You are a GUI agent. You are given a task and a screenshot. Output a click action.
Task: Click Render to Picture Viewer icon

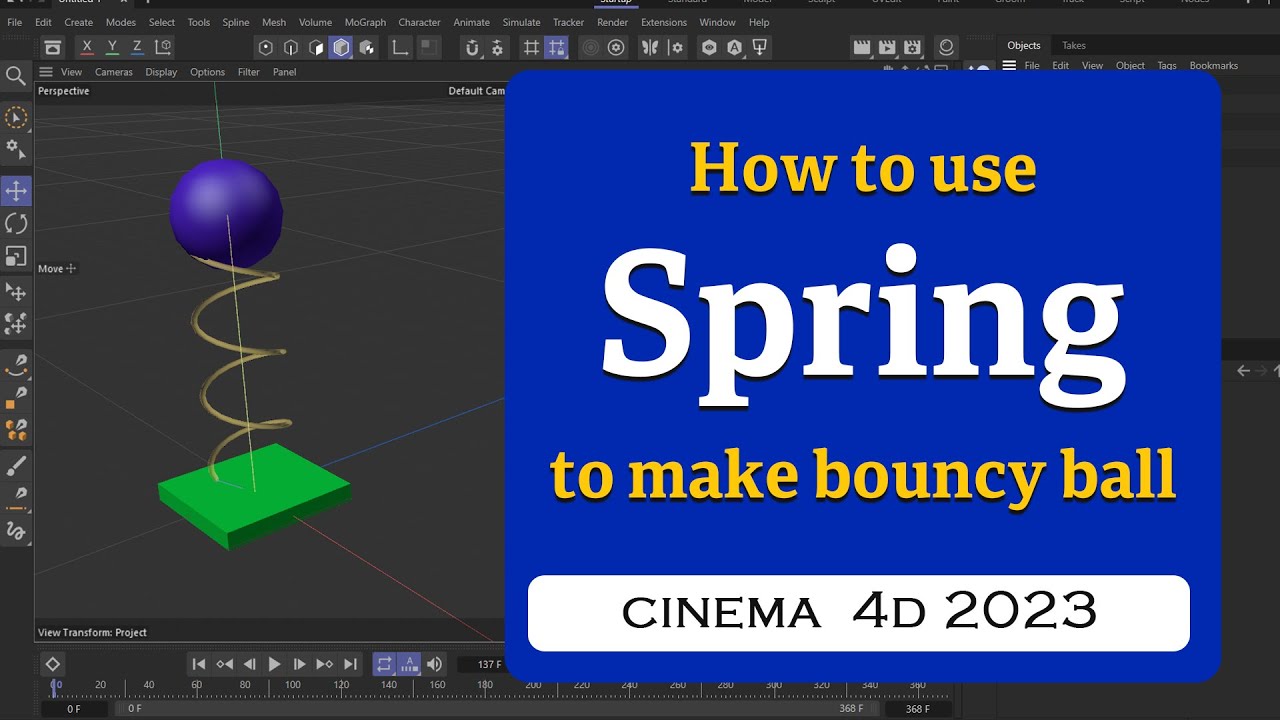coord(886,47)
